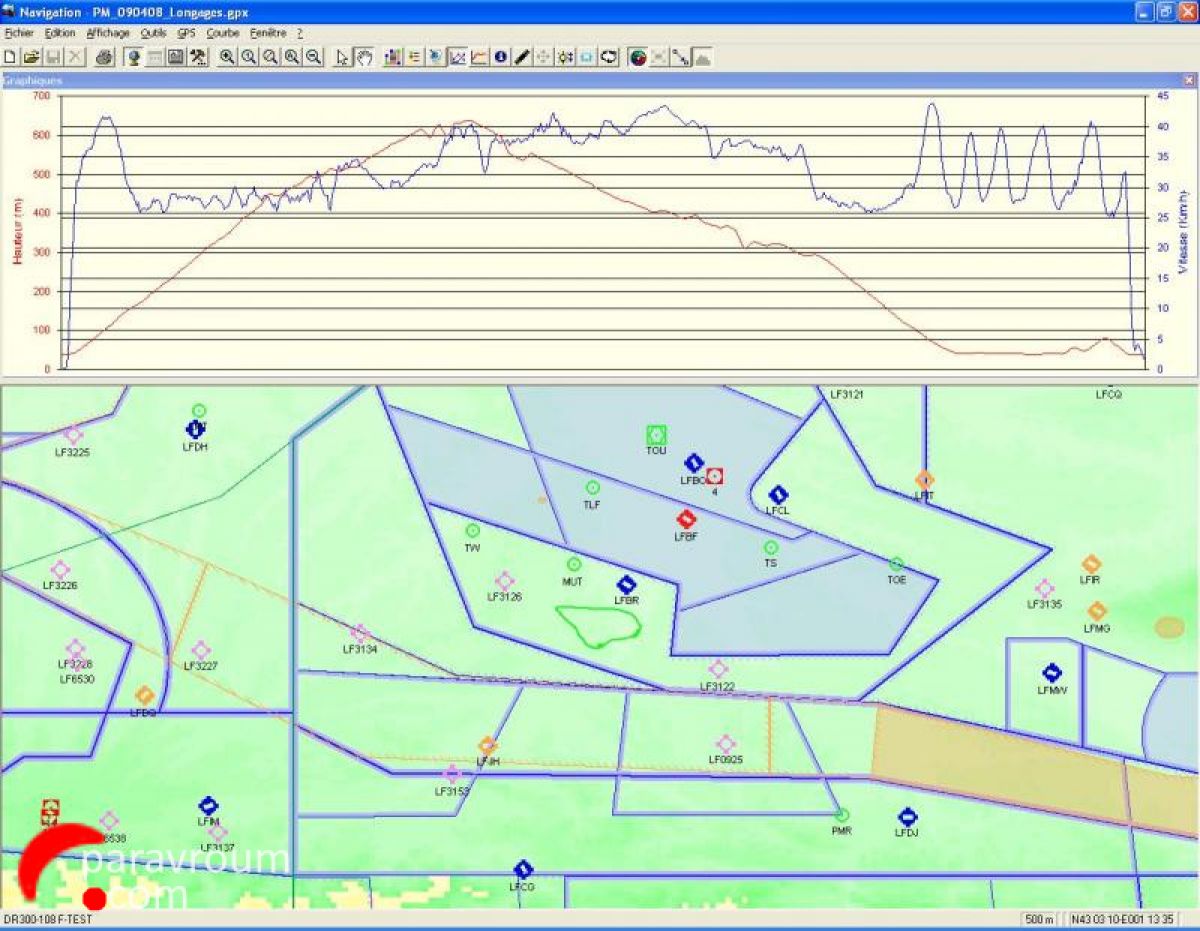This screenshot has height=931, width=1200.
Task: Click the TS waypoint circle
Action: [771, 548]
